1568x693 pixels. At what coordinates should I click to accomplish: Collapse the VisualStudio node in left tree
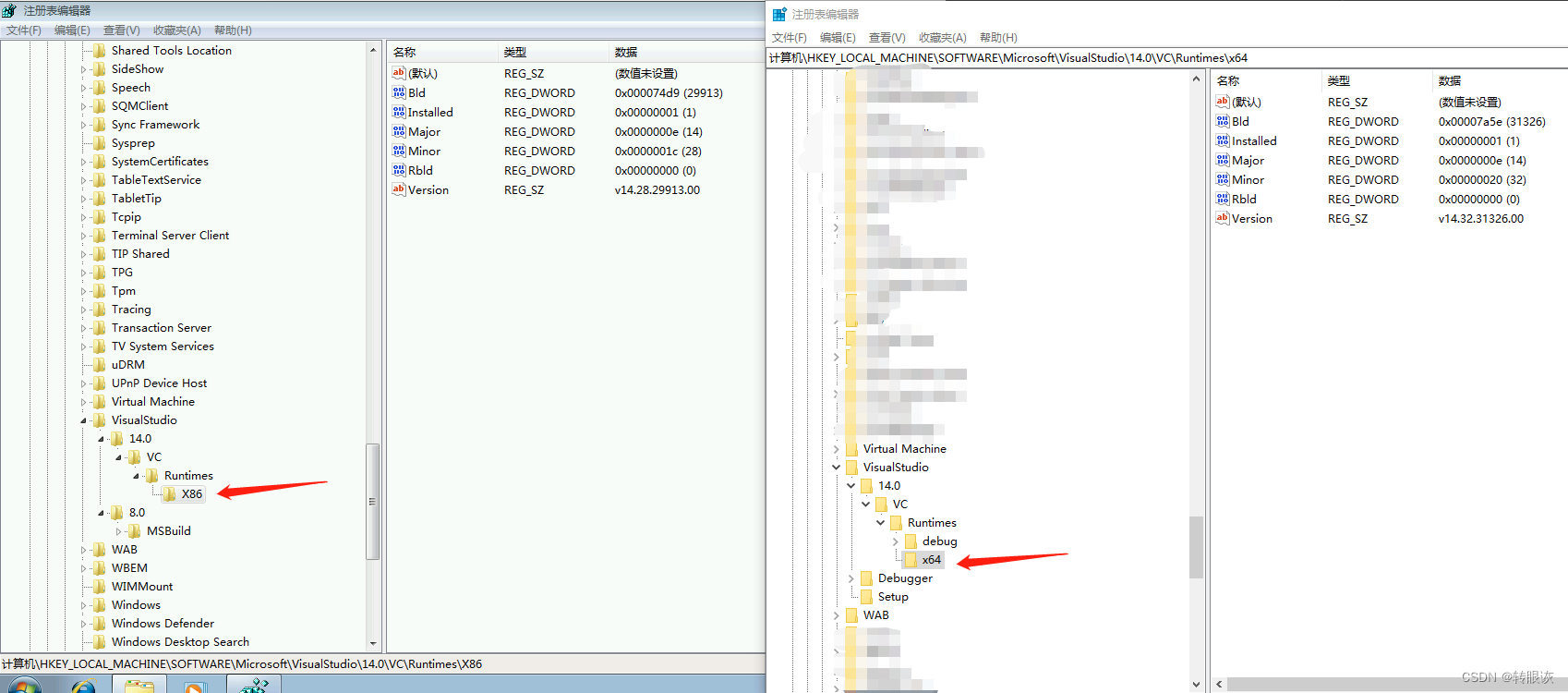pos(83,420)
